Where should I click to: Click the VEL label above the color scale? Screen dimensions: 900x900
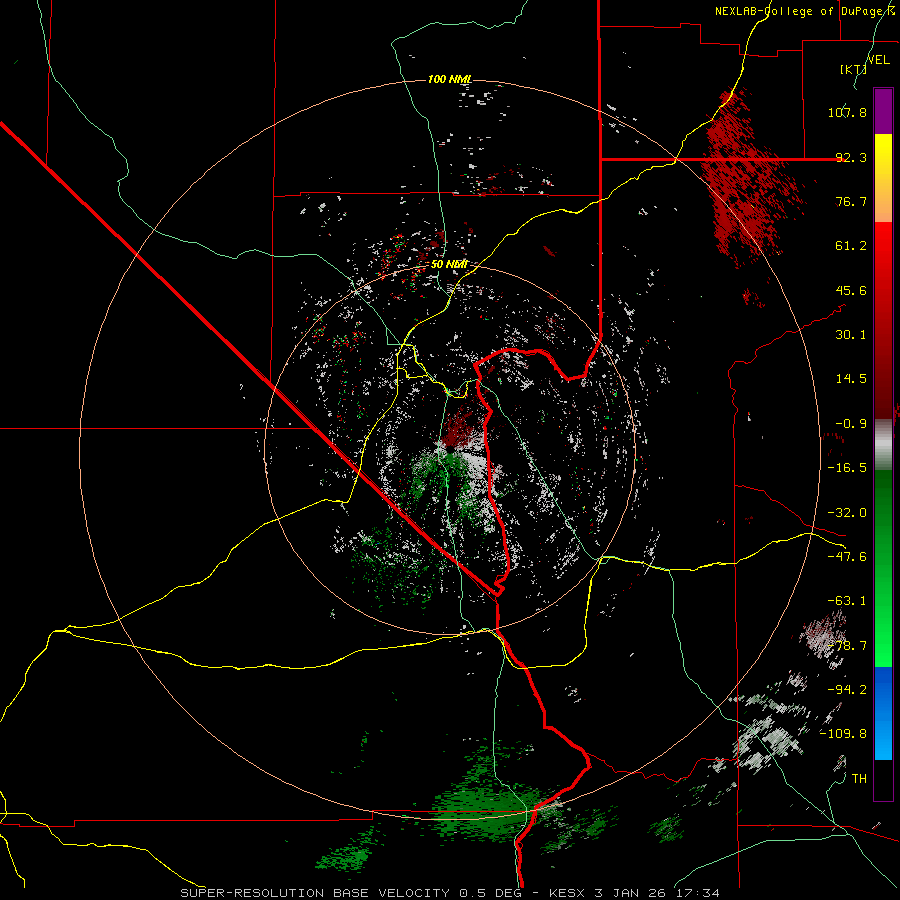click(878, 60)
